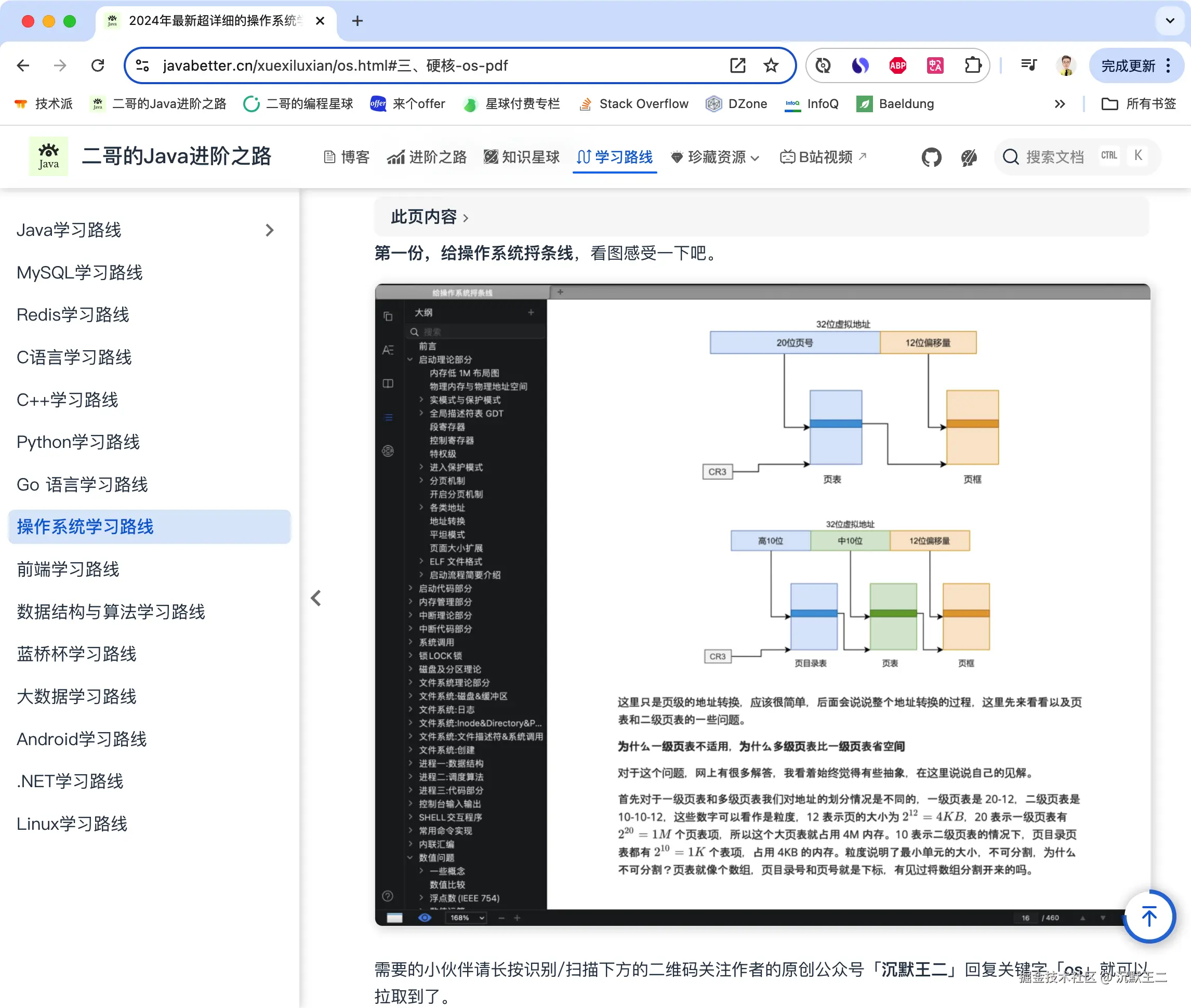Reload the current page
Image resolution: width=1191 pixels, height=1008 pixels.
98,65
